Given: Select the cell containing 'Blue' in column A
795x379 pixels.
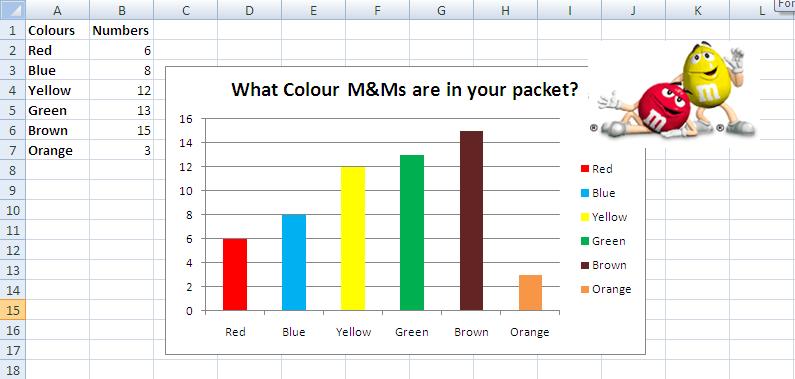Looking at the screenshot, I should coord(58,70).
